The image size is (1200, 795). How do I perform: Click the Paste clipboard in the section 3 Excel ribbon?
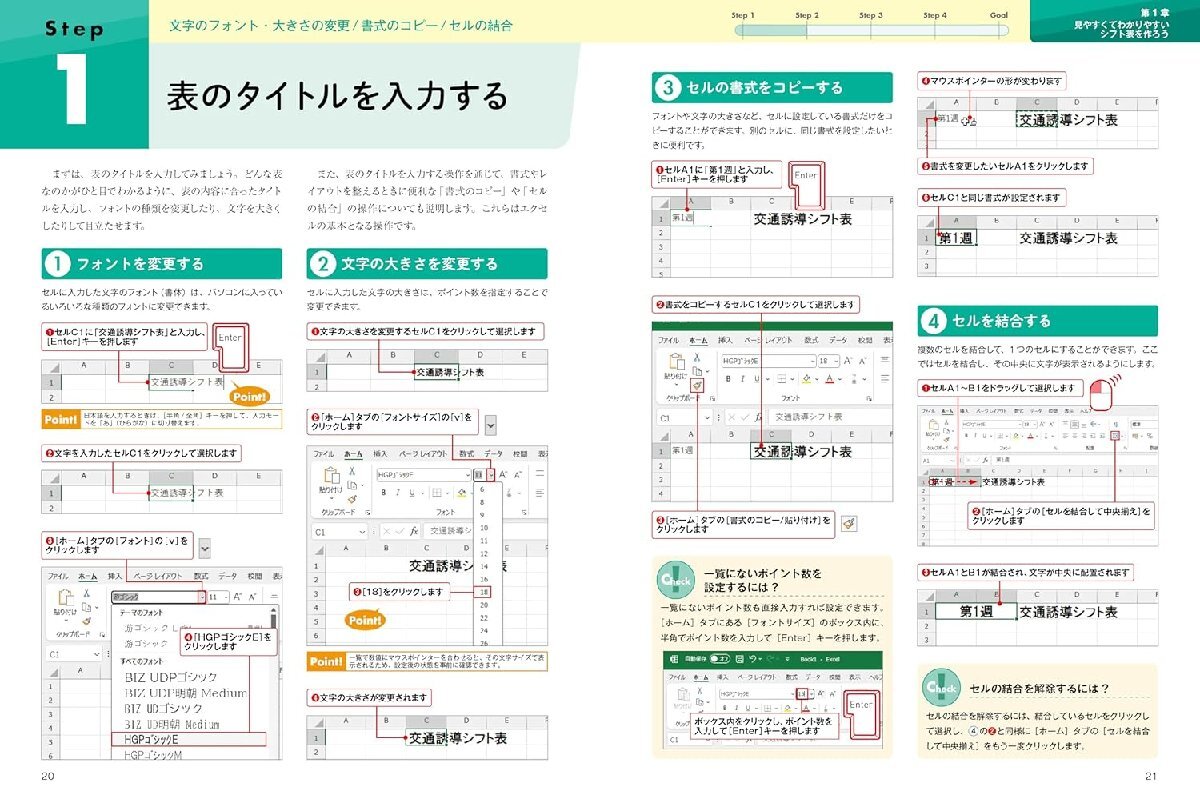[677, 362]
